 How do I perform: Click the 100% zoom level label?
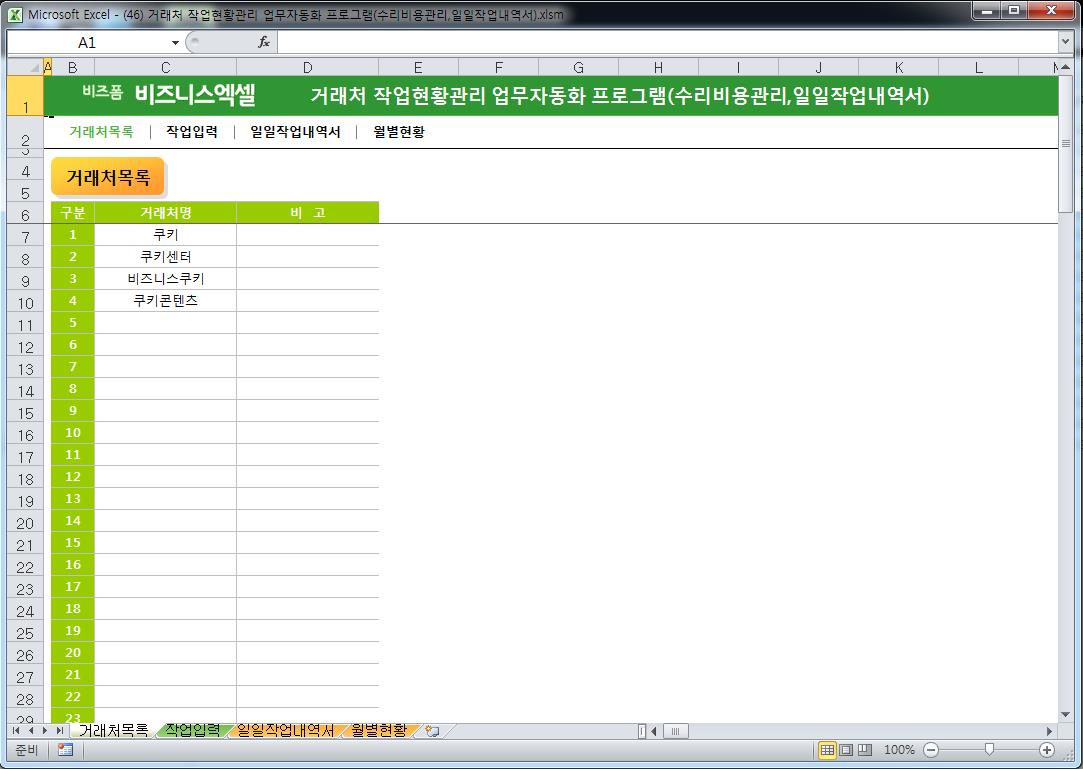click(899, 750)
